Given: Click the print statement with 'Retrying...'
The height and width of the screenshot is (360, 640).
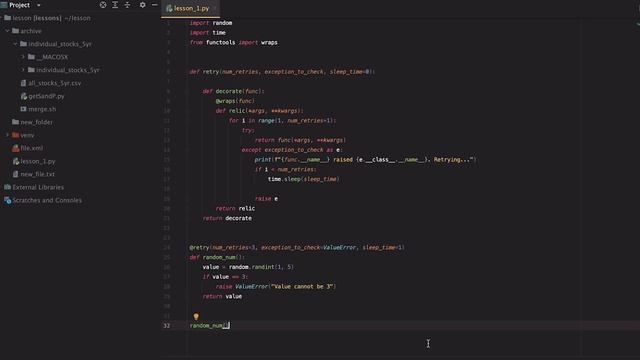Looking at the screenshot, I should point(366,160).
